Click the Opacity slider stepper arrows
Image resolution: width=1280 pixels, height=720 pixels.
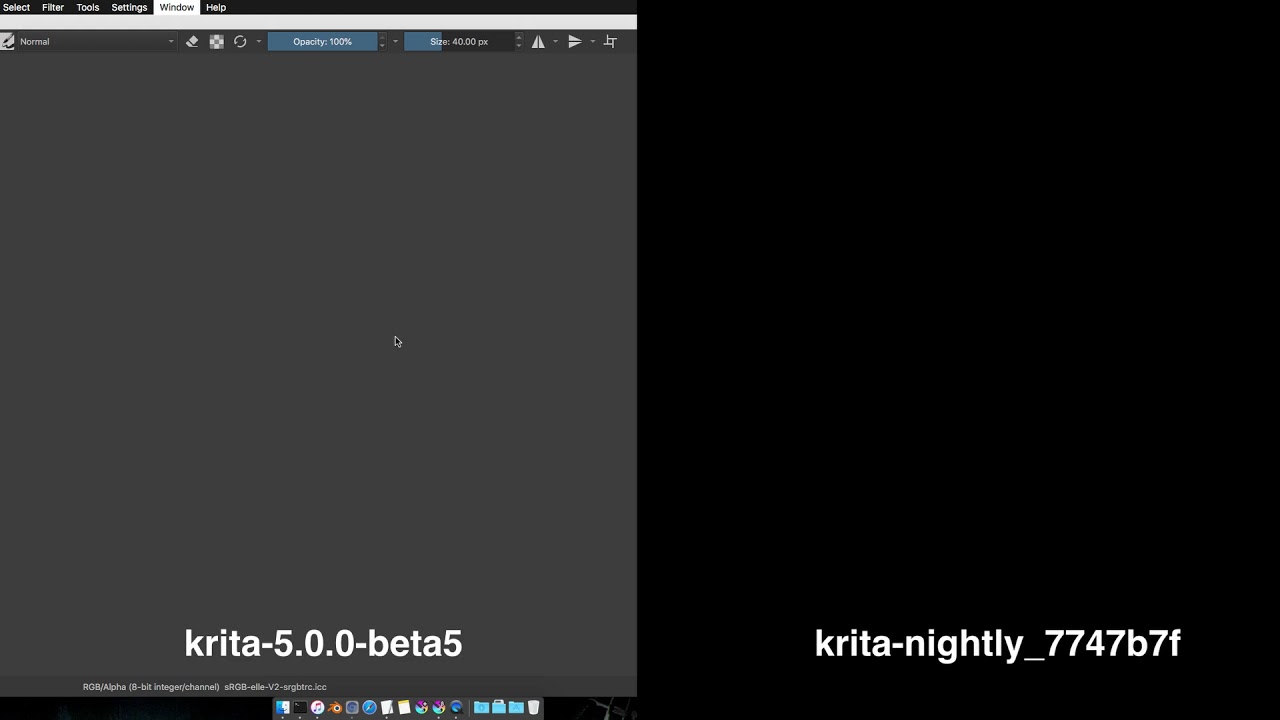pyautogui.click(x=382, y=41)
